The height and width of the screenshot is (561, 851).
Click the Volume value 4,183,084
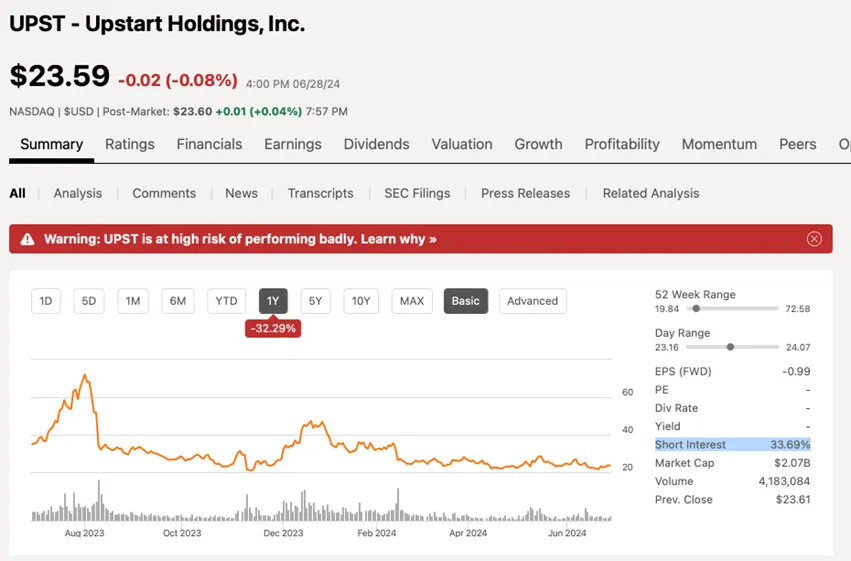[x=784, y=481]
